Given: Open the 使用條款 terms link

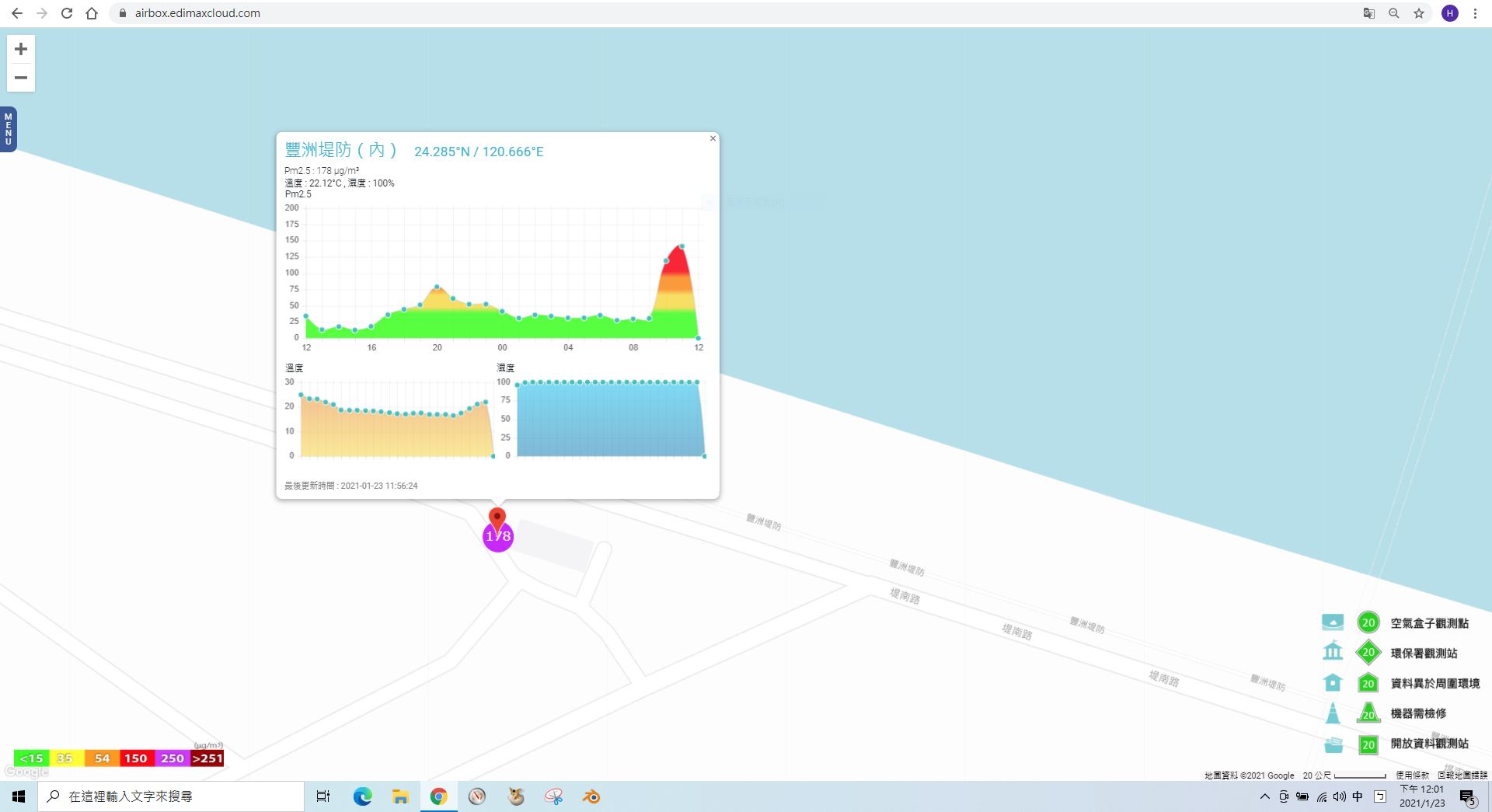Looking at the screenshot, I should coord(1412,775).
